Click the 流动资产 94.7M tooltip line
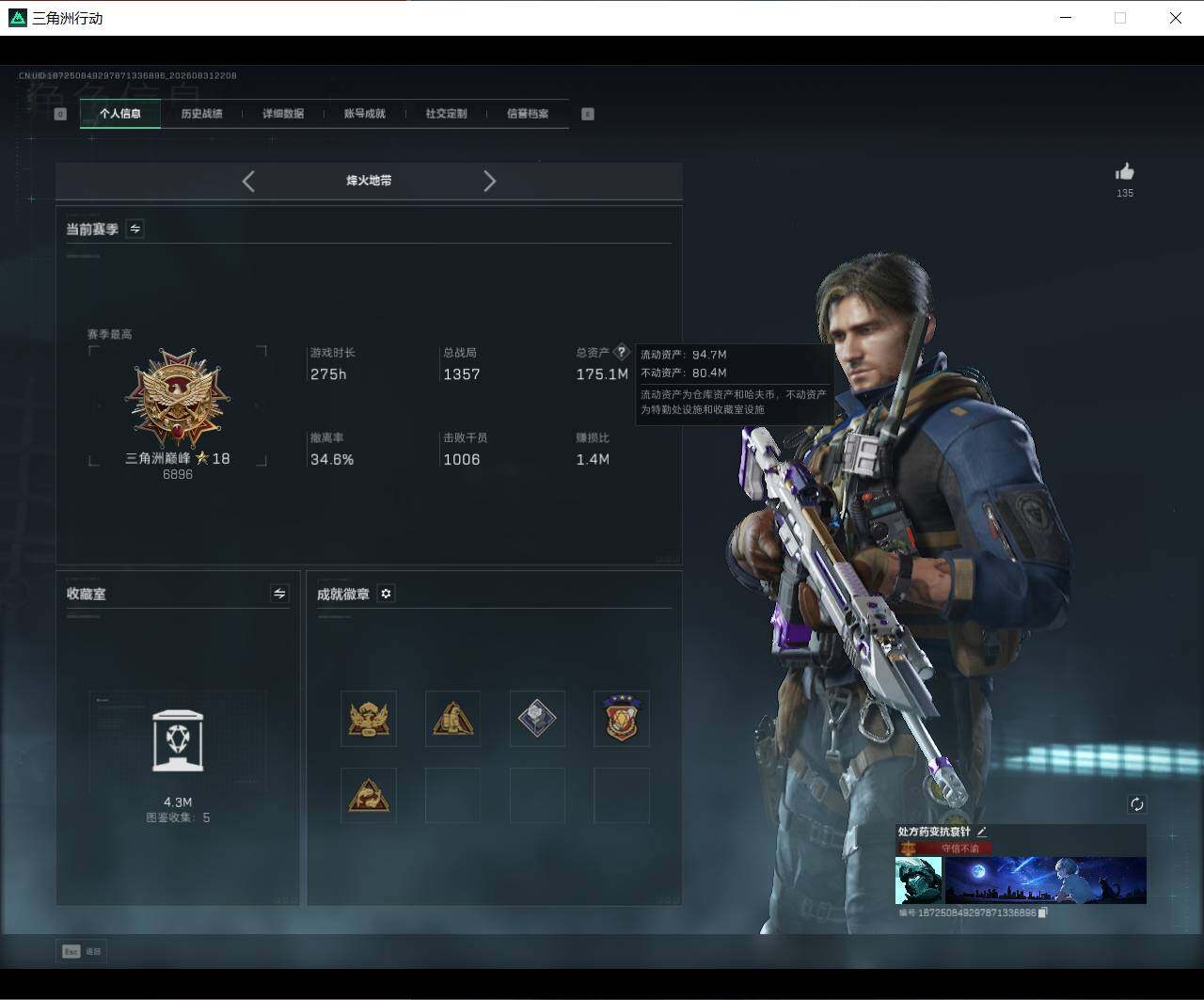1204x1000 pixels. [x=684, y=355]
